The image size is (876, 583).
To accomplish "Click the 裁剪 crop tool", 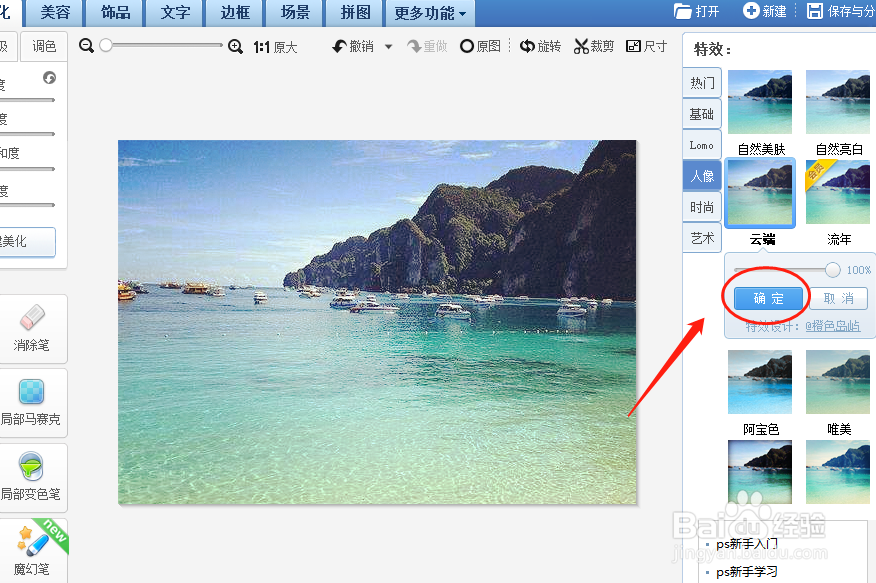I will (x=594, y=46).
